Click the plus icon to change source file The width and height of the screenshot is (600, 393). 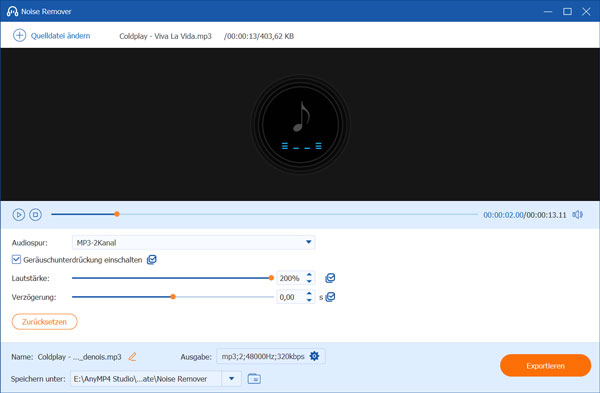[x=20, y=36]
